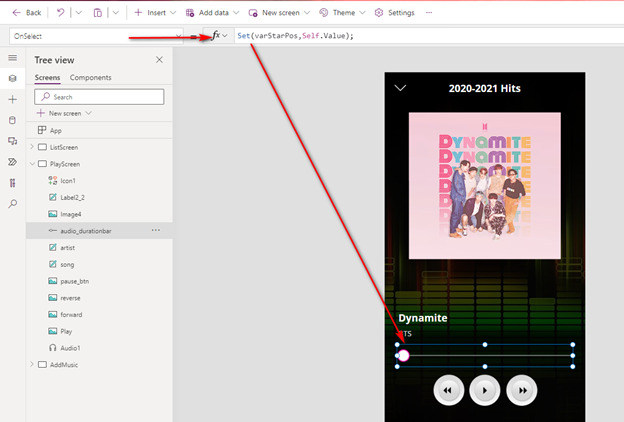
Task: Select audio_durationbar in the tree
Action: tap(86, 231)
